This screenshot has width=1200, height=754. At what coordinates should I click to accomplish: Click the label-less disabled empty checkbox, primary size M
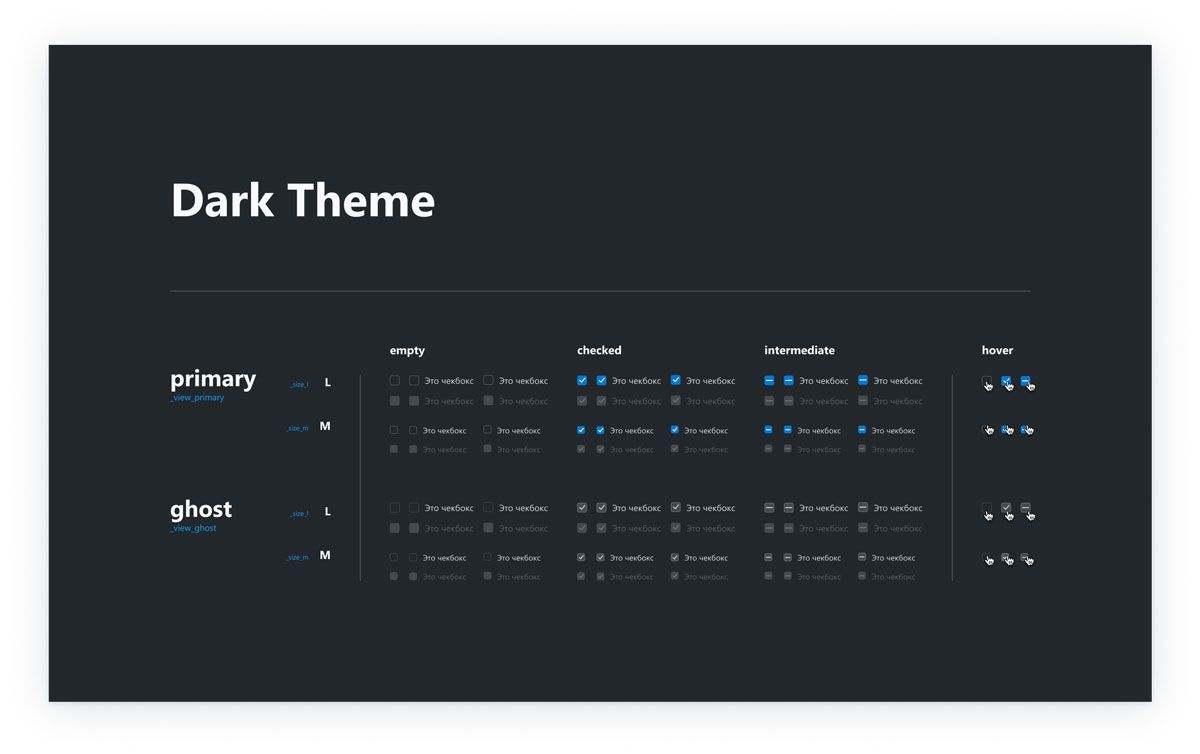(394, 449)
